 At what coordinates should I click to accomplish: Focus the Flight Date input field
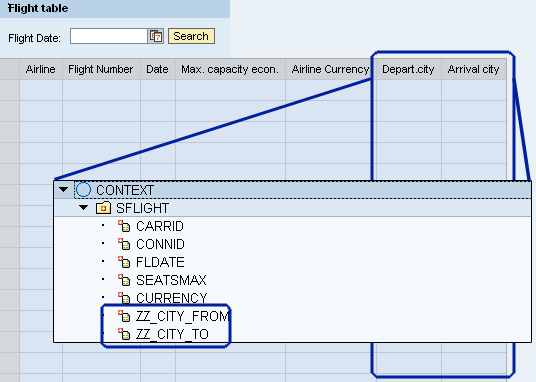[x=109, y=36]
